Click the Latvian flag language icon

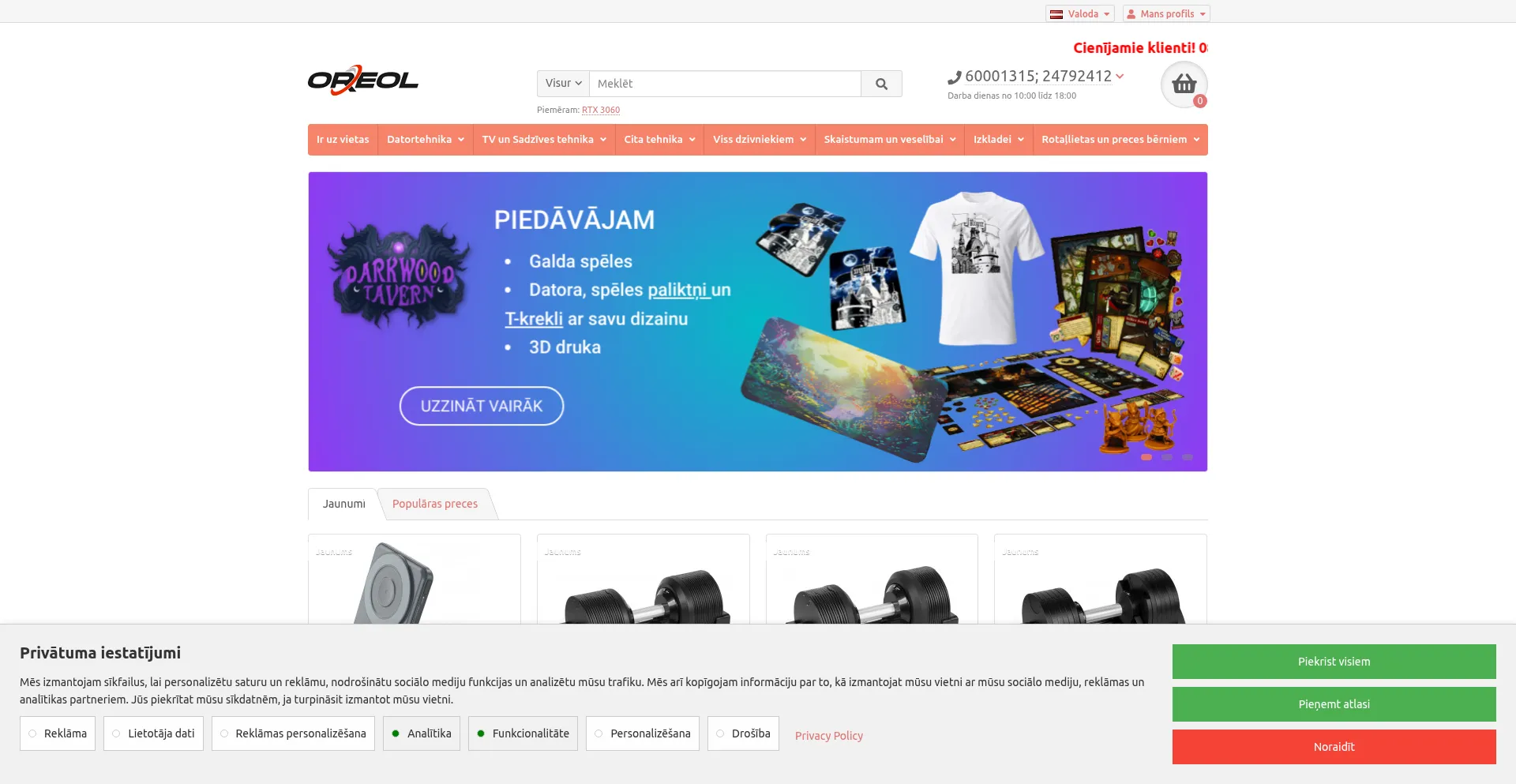coord(1056,14)
